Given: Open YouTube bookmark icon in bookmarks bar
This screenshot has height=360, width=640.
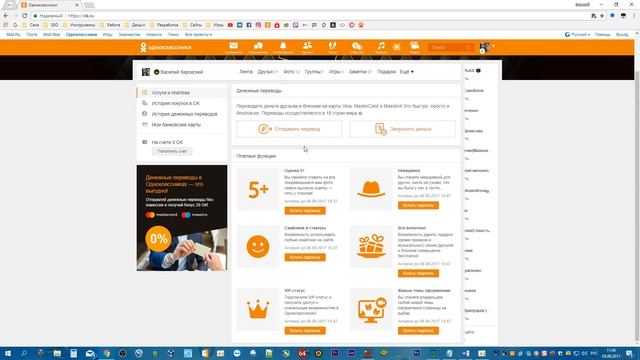Looking at the screenshot, I should 230,25.
